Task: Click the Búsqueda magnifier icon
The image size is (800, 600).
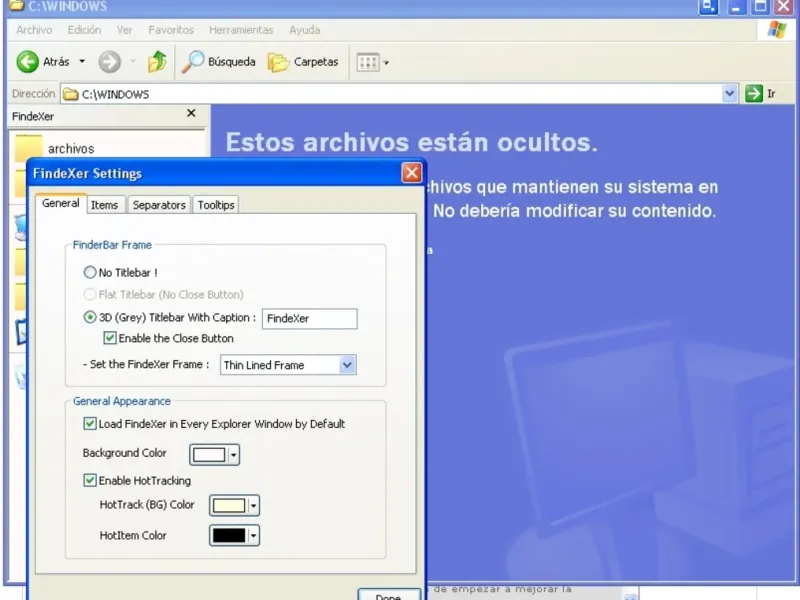Action: pyautogui.click(x=193, y=62)
